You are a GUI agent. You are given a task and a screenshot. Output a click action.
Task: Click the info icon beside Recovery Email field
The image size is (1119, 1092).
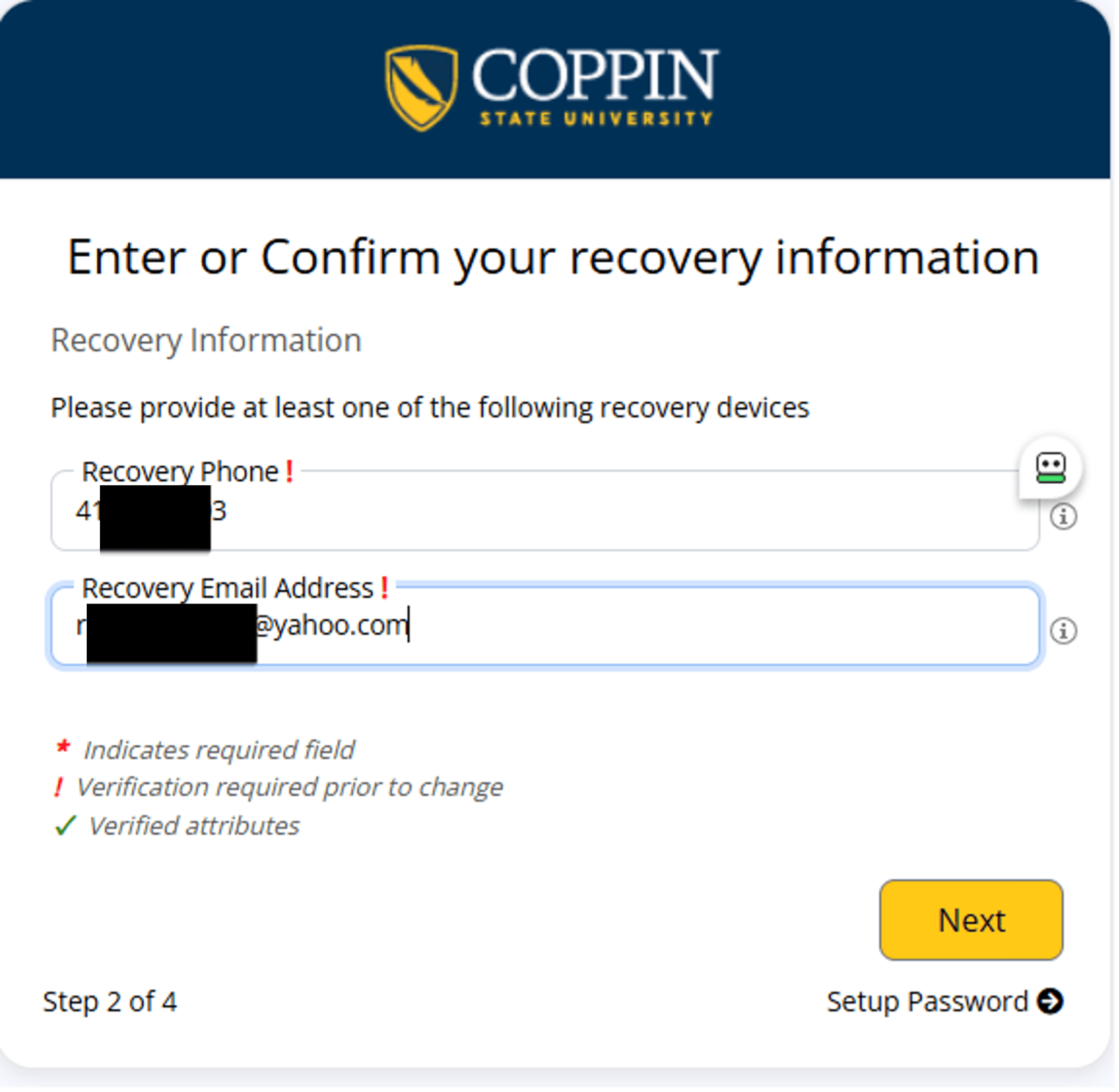tap(1063, 630)
